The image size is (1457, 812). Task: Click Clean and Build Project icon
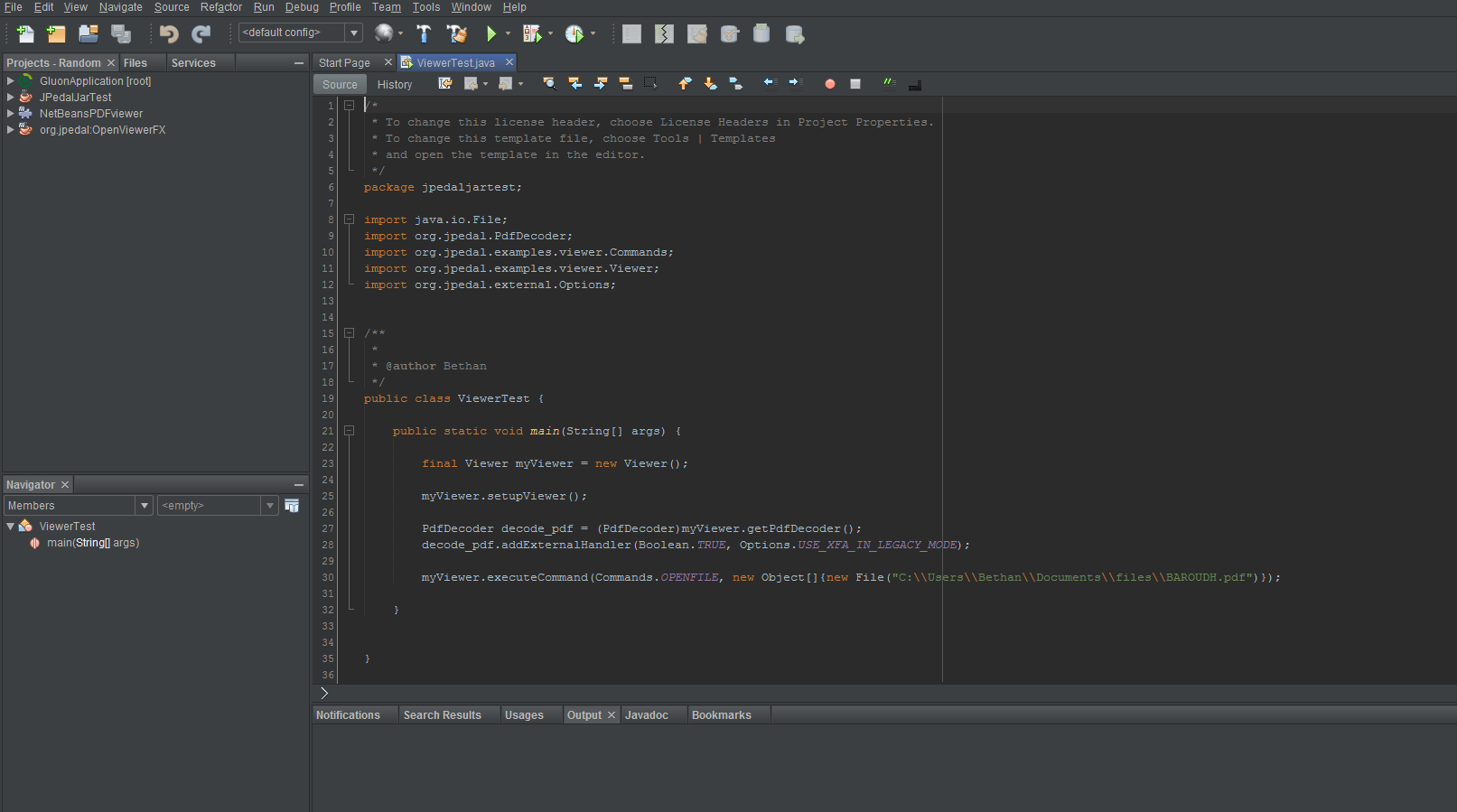click(x=457, y=34)
